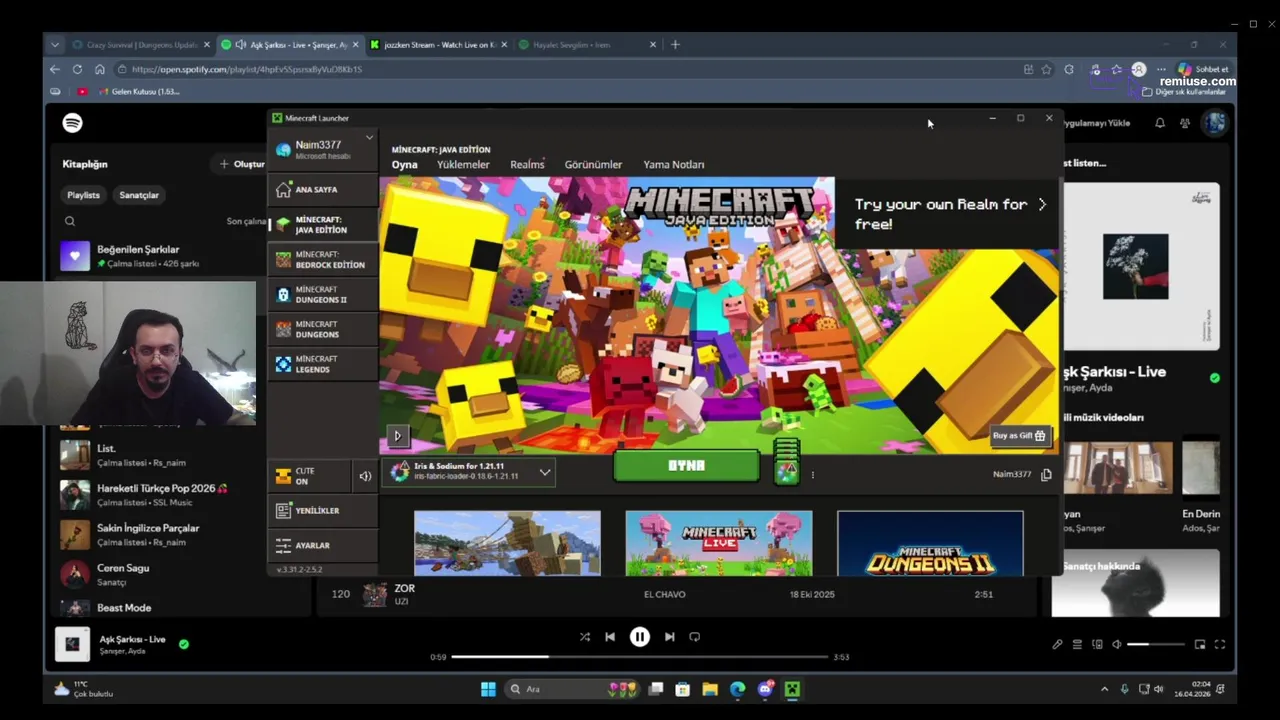
Task: Switch to the Yama Notları tab
Action: tap(673, 164)
